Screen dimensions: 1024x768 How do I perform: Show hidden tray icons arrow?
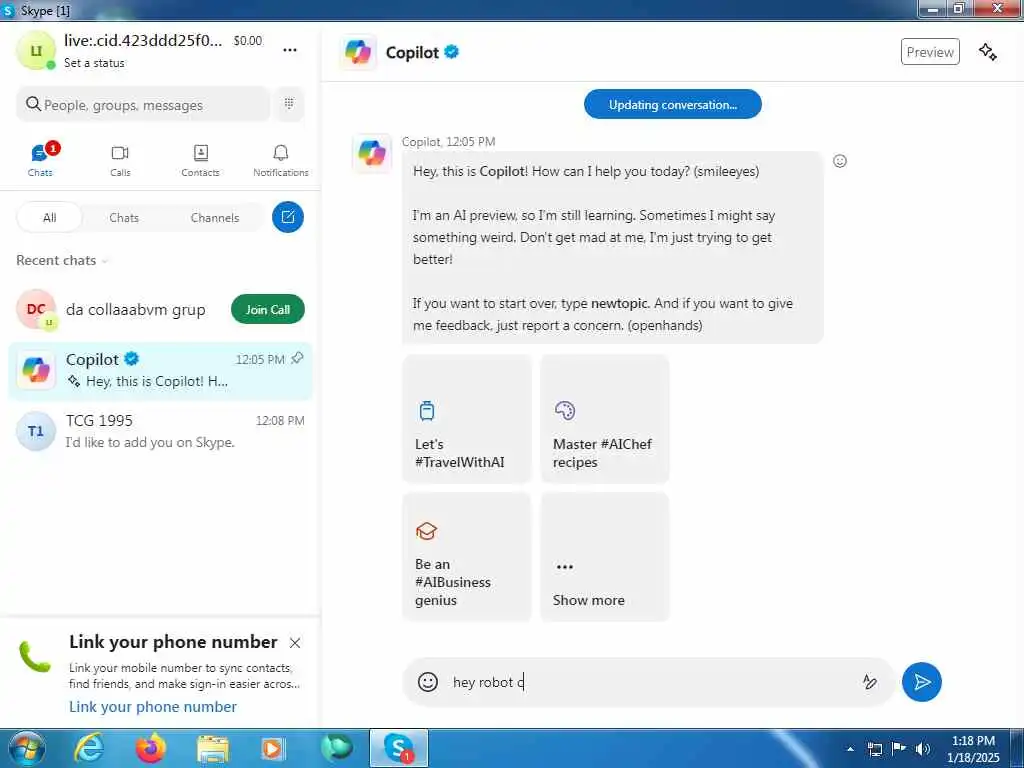point(850,749)
